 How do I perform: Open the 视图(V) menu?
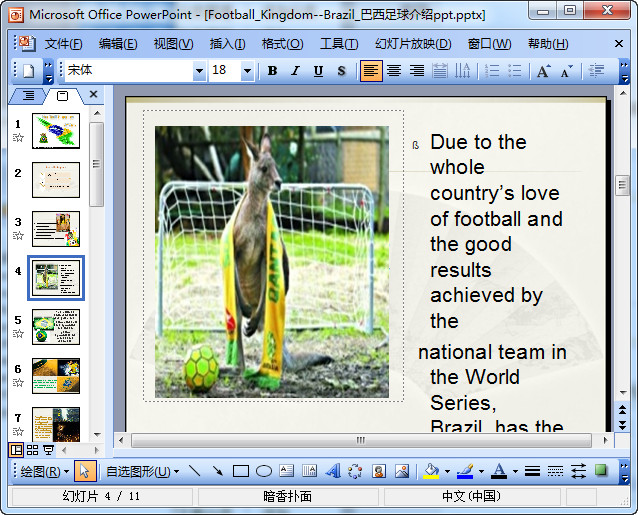[173, 44]
